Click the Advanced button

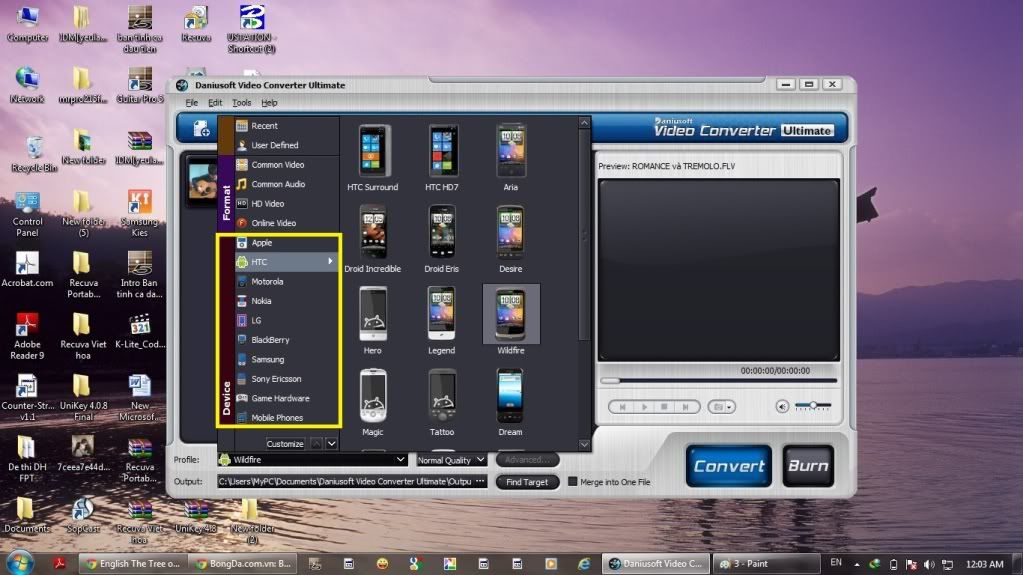pos(527,460)
